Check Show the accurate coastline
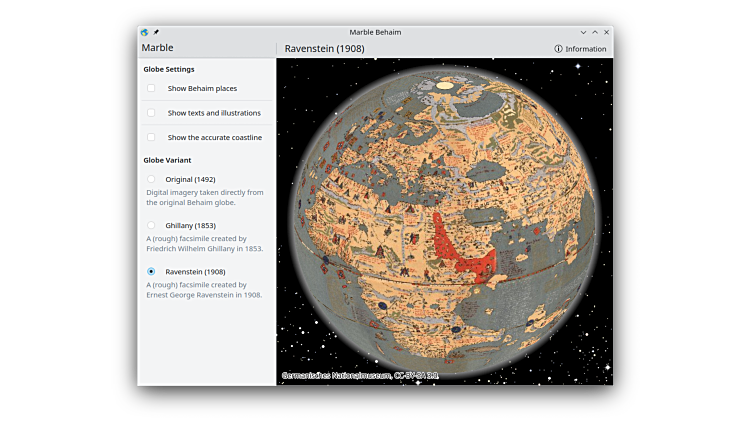 pyautogui.click(x=151, y=137)
